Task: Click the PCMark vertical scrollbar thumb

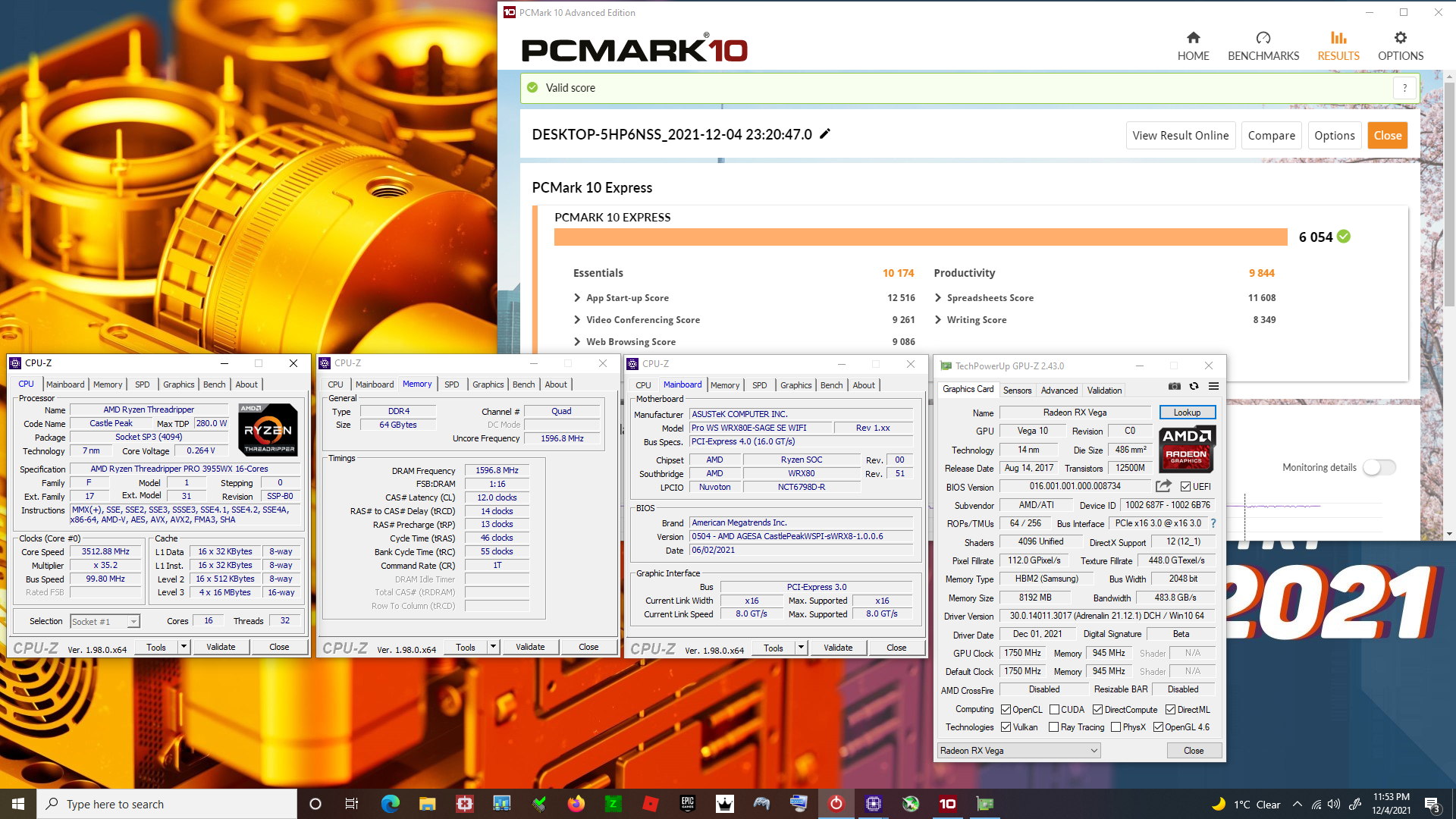Action: point(1449,193)
